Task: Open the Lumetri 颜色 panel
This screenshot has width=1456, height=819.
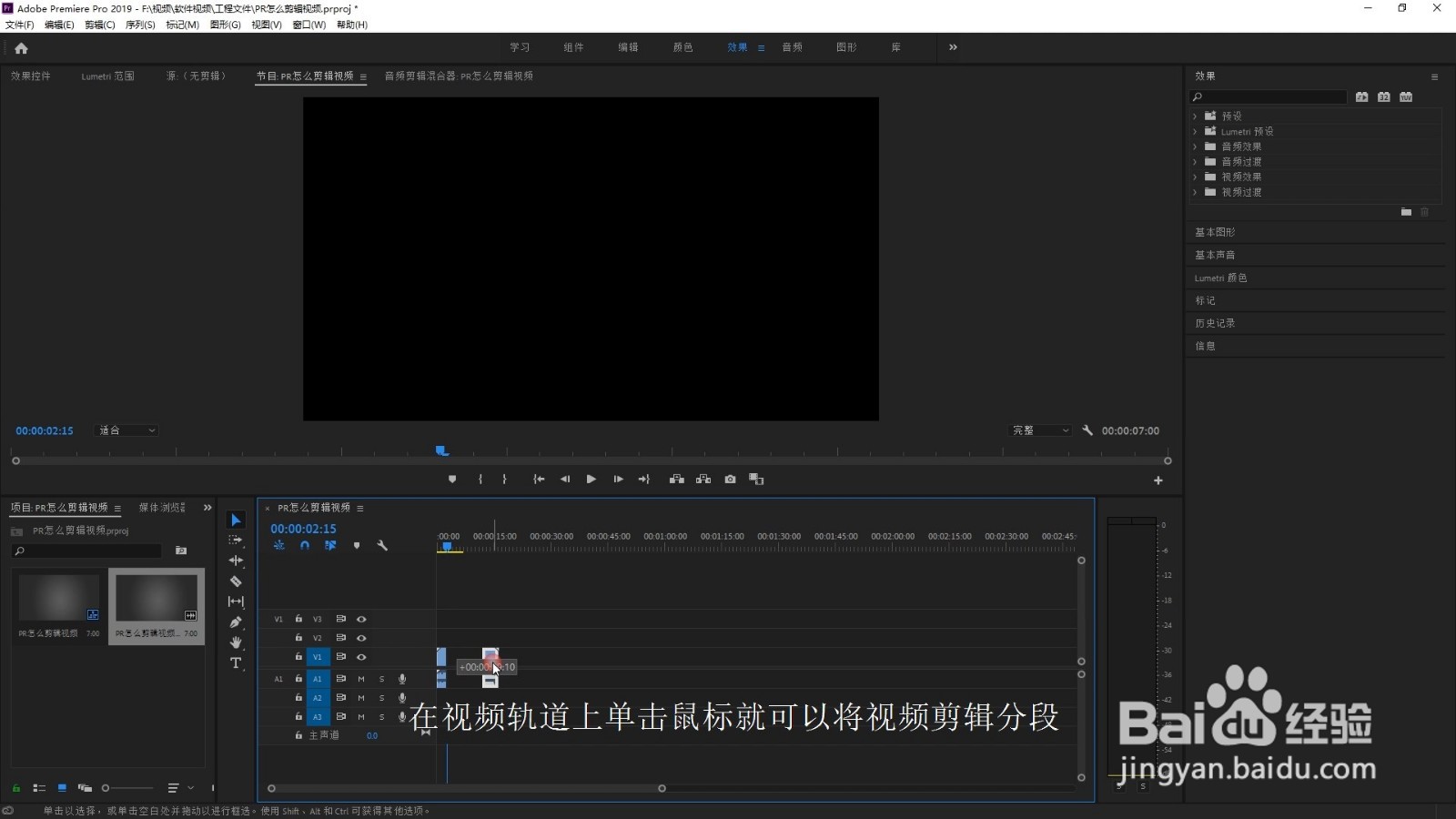Action: pyautogui.click(x=1221, y=278)
